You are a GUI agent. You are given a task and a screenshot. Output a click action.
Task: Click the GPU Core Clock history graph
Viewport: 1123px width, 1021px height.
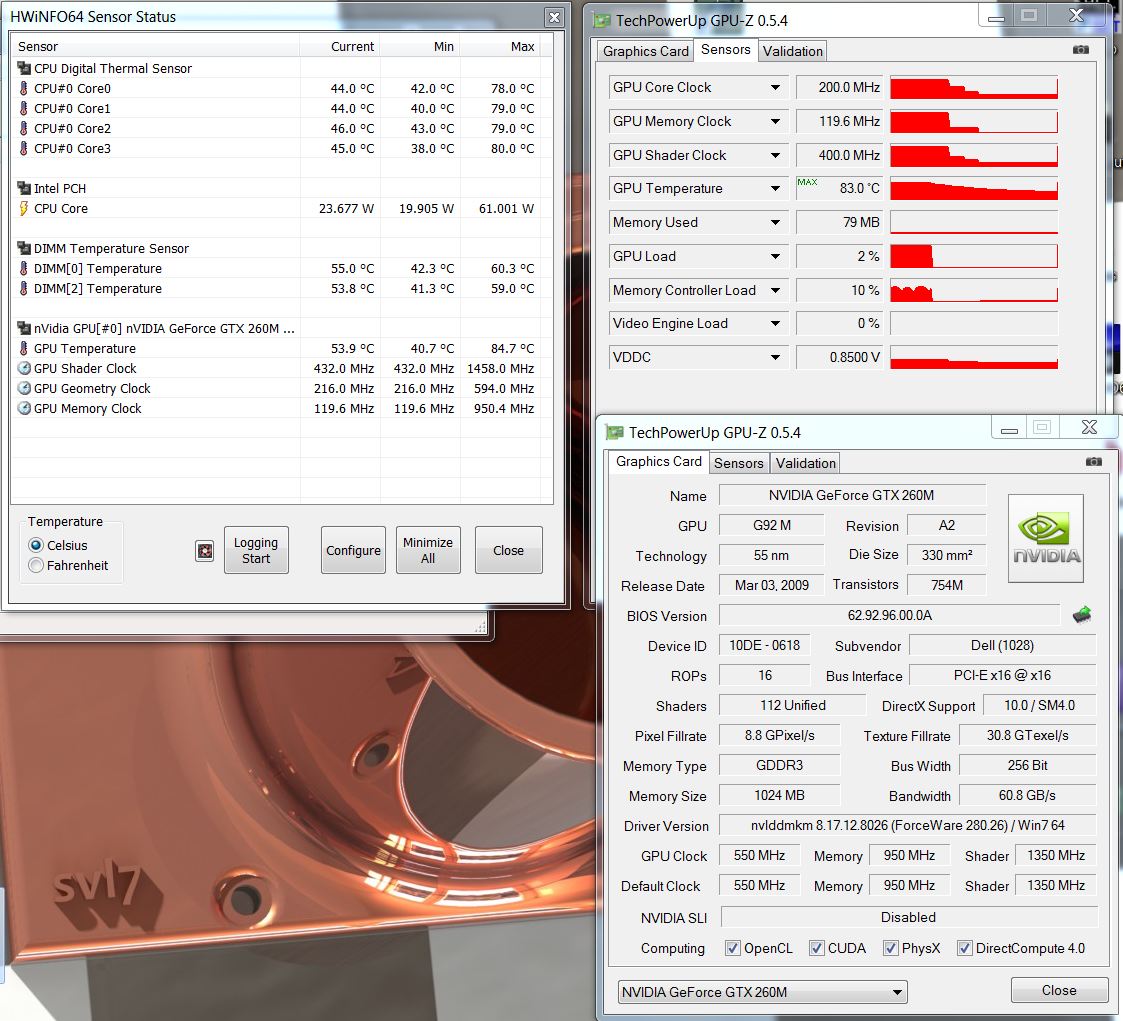(x=974, y=87)
